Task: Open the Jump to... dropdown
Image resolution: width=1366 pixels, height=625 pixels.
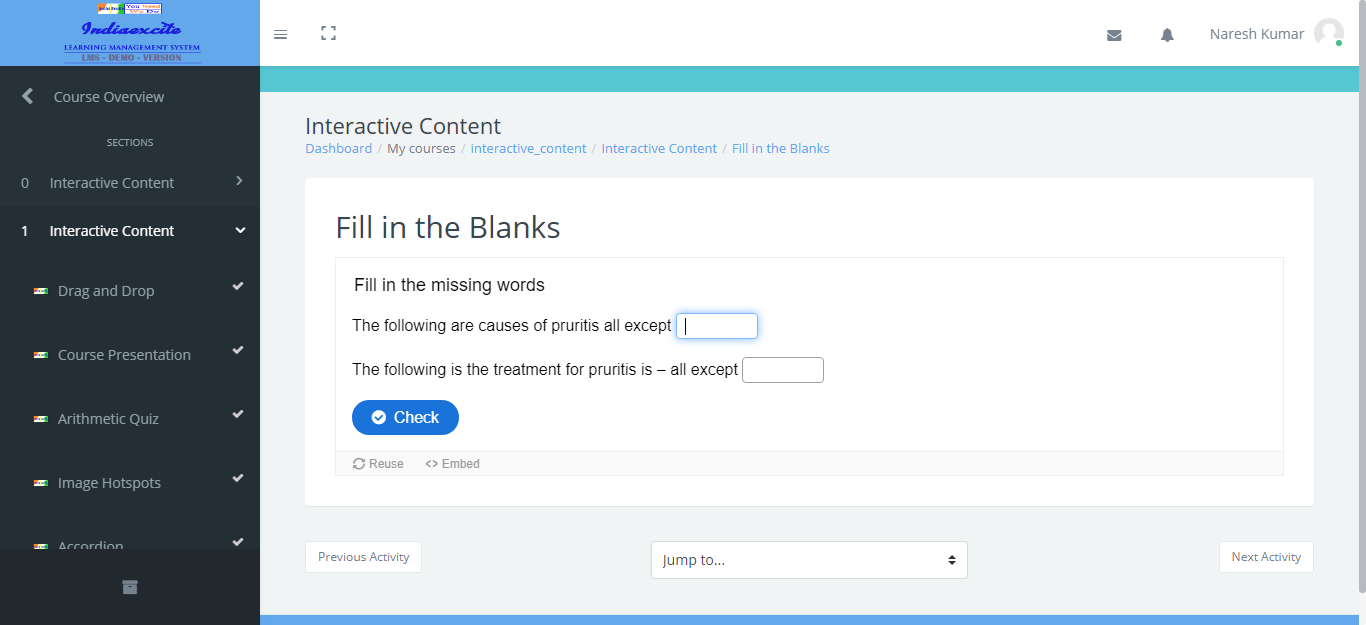Action: [x=809, y=560]
